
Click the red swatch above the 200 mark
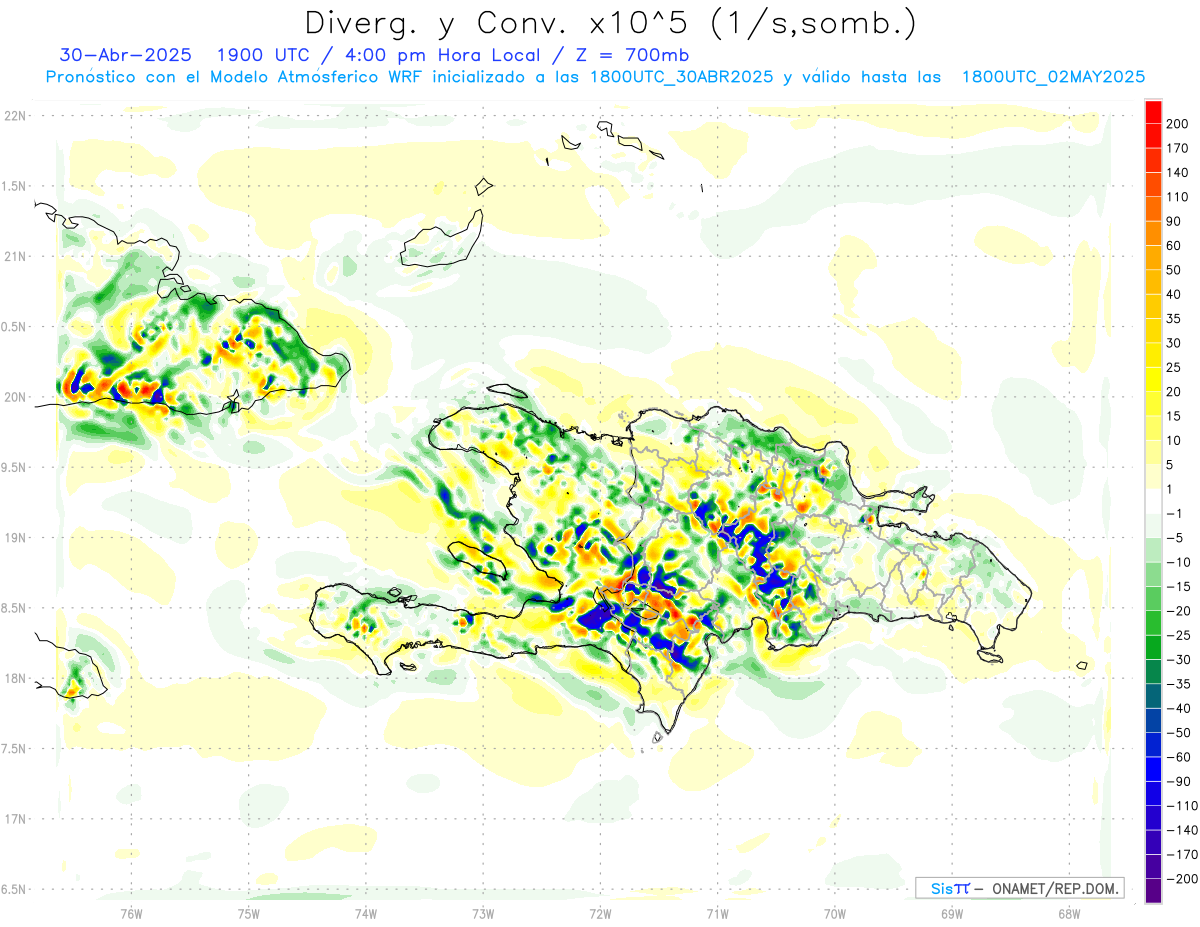point(1154,111)
